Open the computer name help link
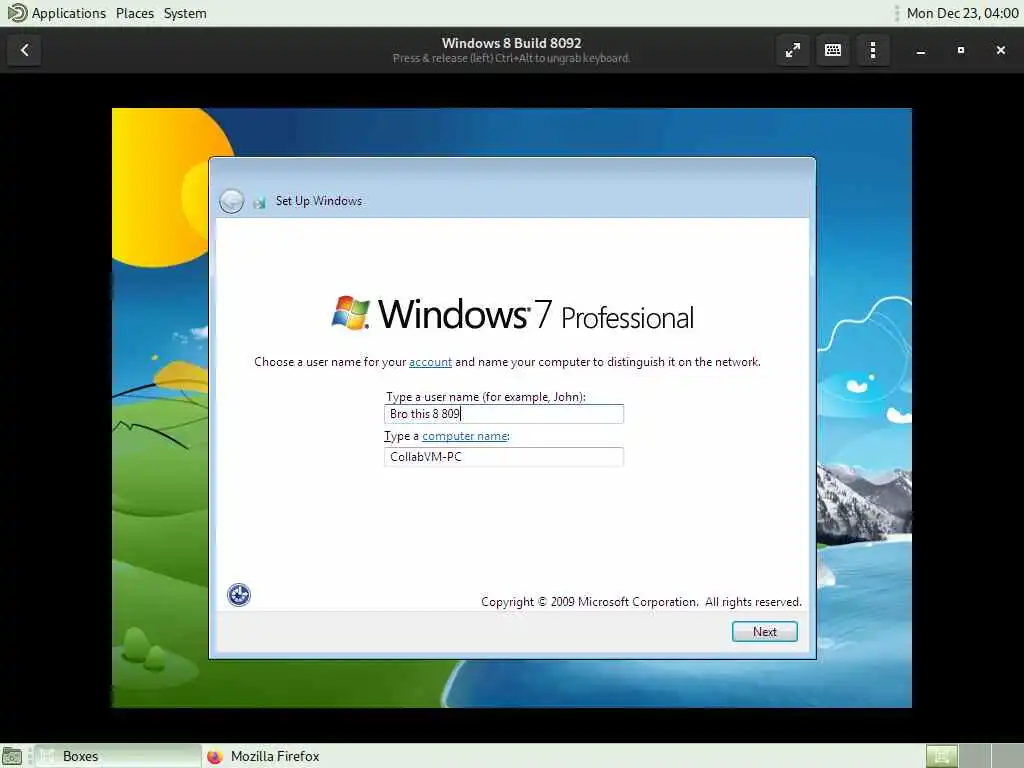This screenshot has height=768, width=1024. [465, 436]
